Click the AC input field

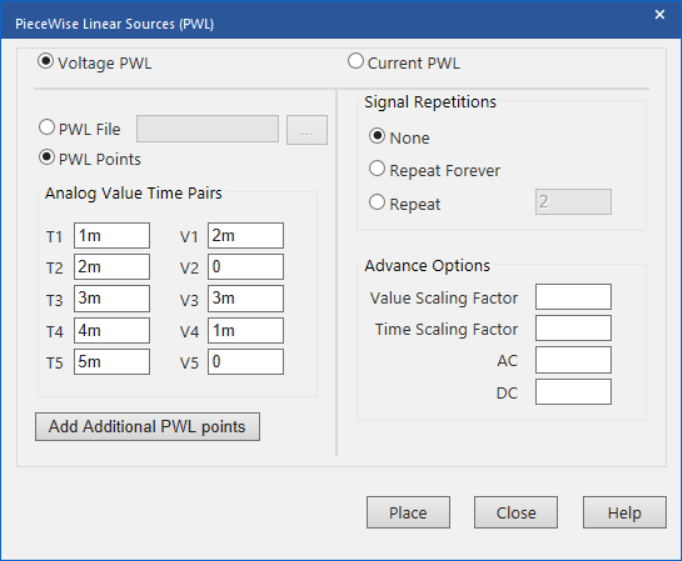click(573, 360)
